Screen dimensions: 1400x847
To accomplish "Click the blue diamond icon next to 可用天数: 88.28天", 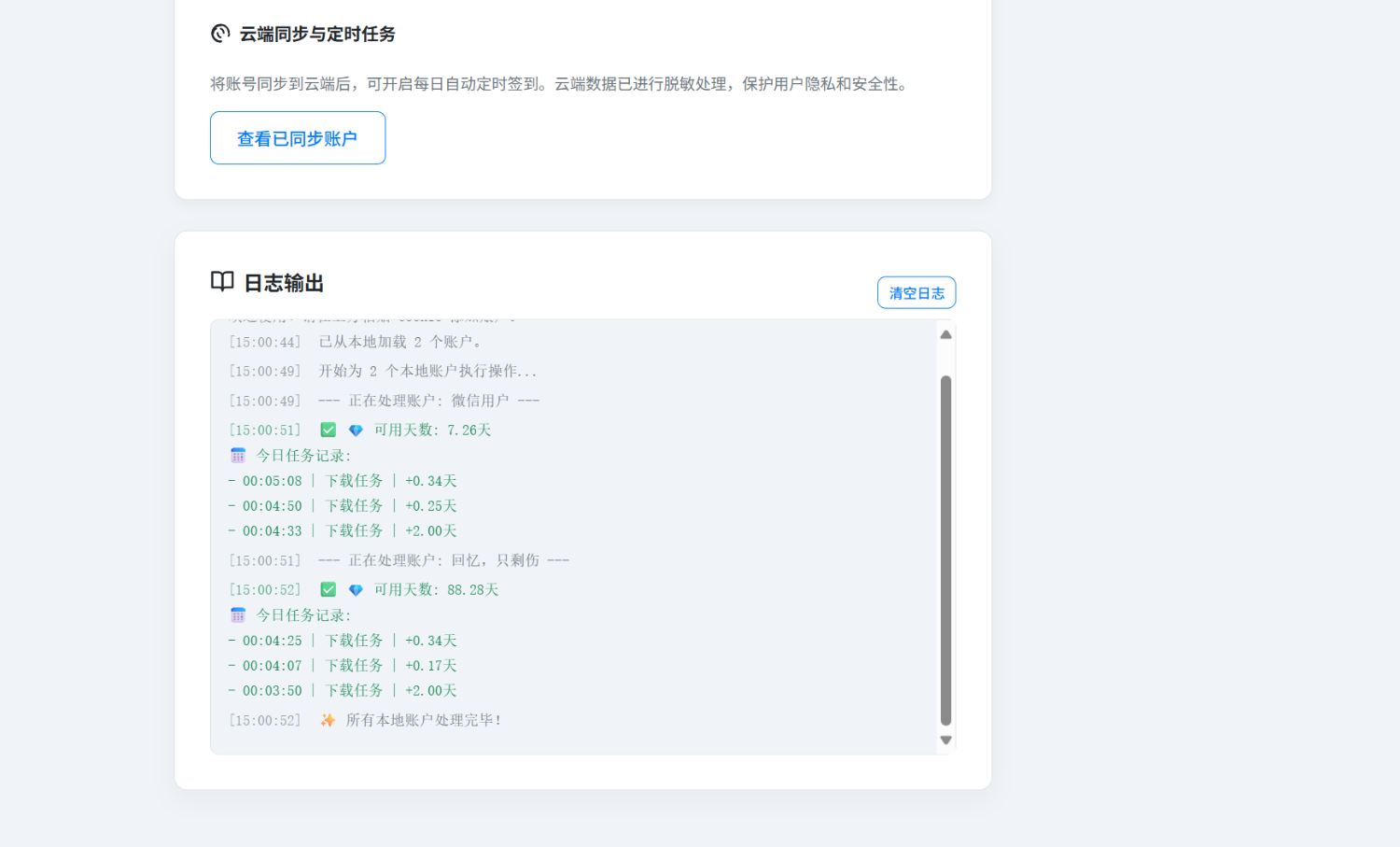I will (x=355, y=589).
